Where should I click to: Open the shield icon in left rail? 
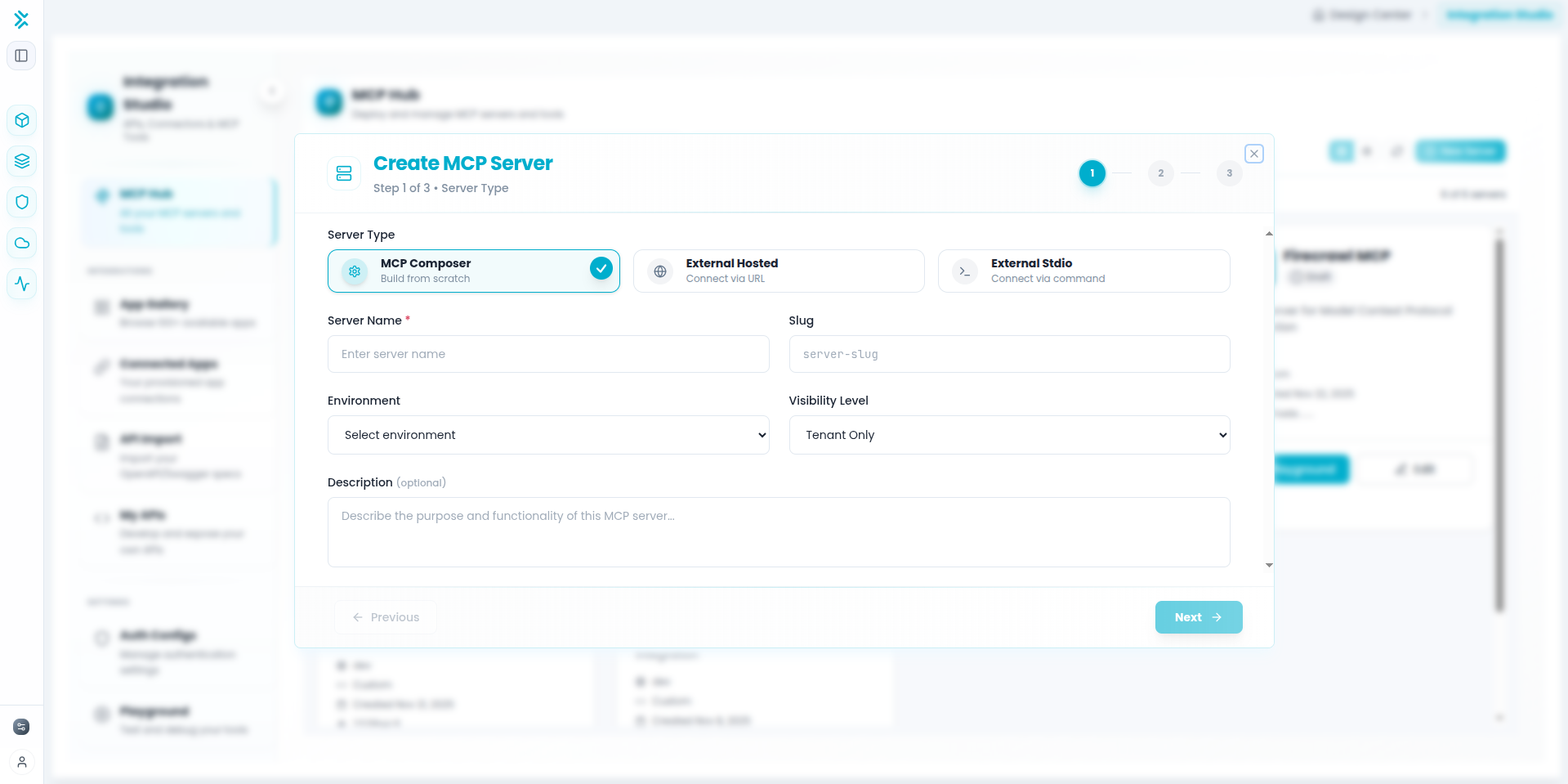tap(22, 202)
